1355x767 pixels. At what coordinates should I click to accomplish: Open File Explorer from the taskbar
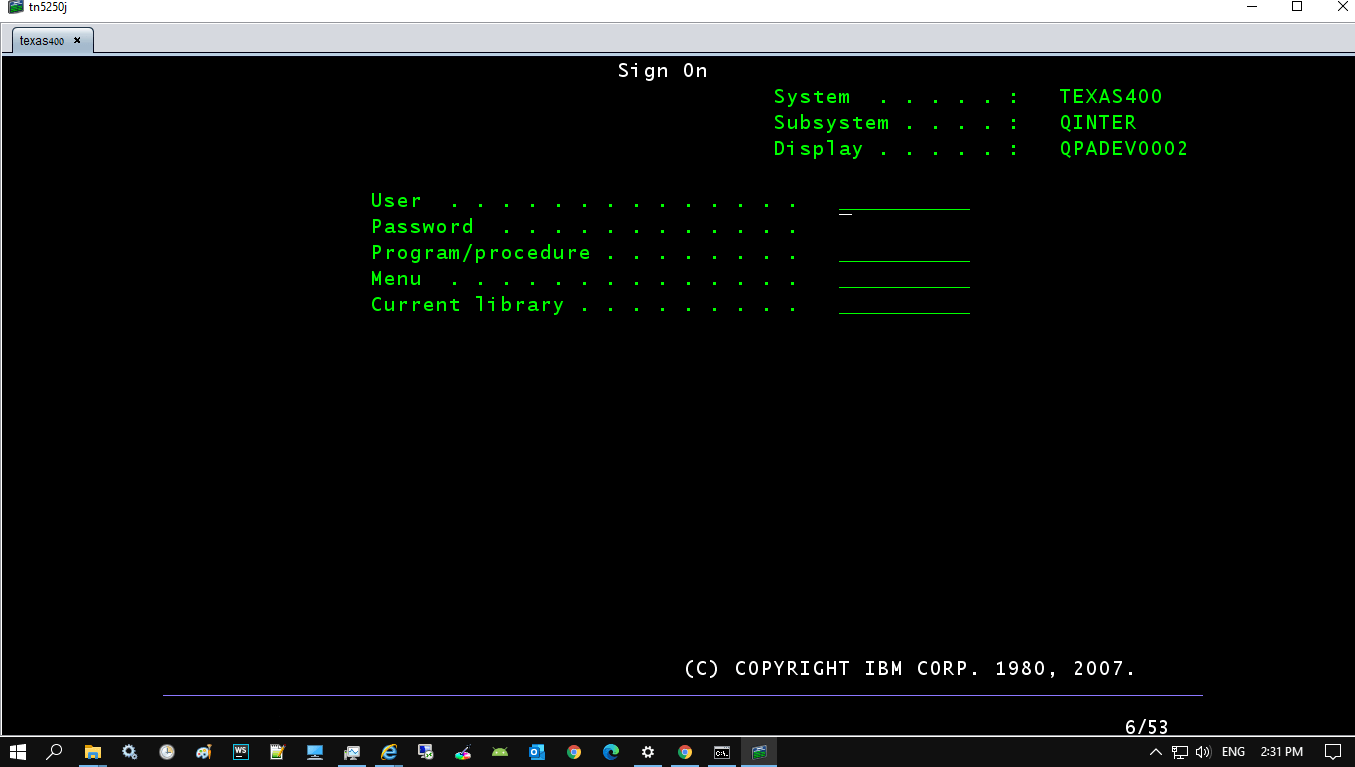(93, 751)
